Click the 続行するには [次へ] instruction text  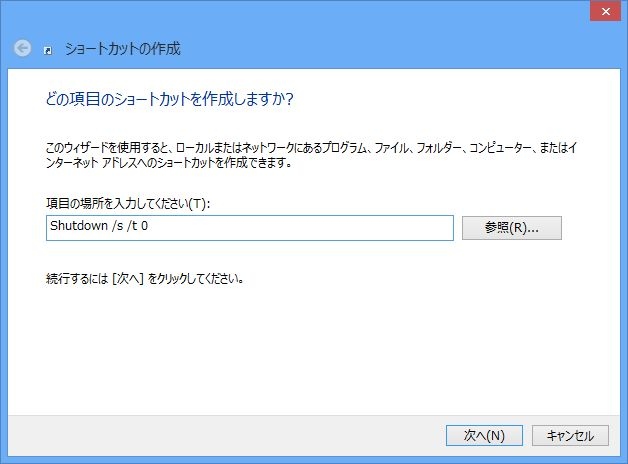pyautogui.click(x=146, y=279)
